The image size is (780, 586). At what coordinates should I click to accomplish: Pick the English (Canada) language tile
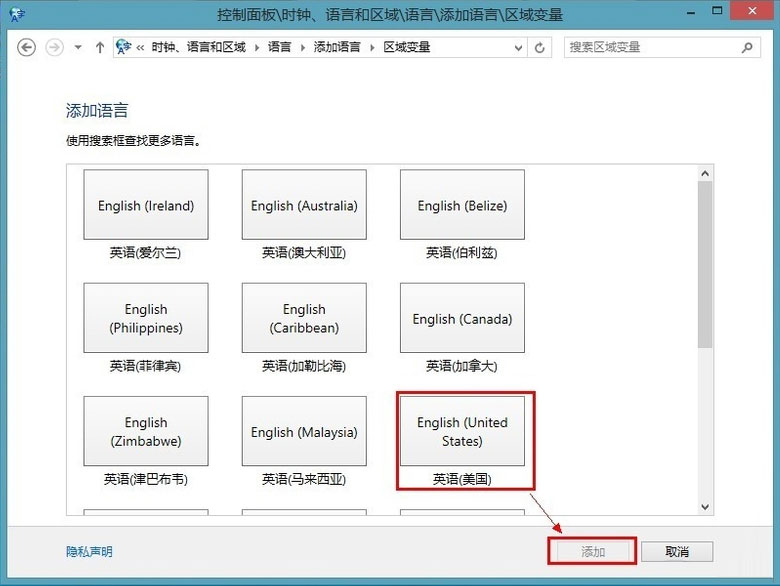point(462,319)
